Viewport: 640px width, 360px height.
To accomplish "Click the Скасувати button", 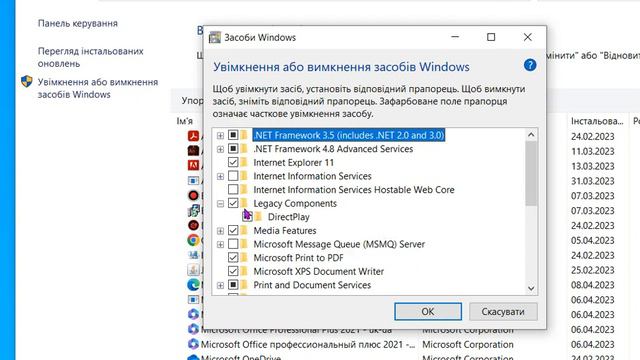I will click(503, 311).
